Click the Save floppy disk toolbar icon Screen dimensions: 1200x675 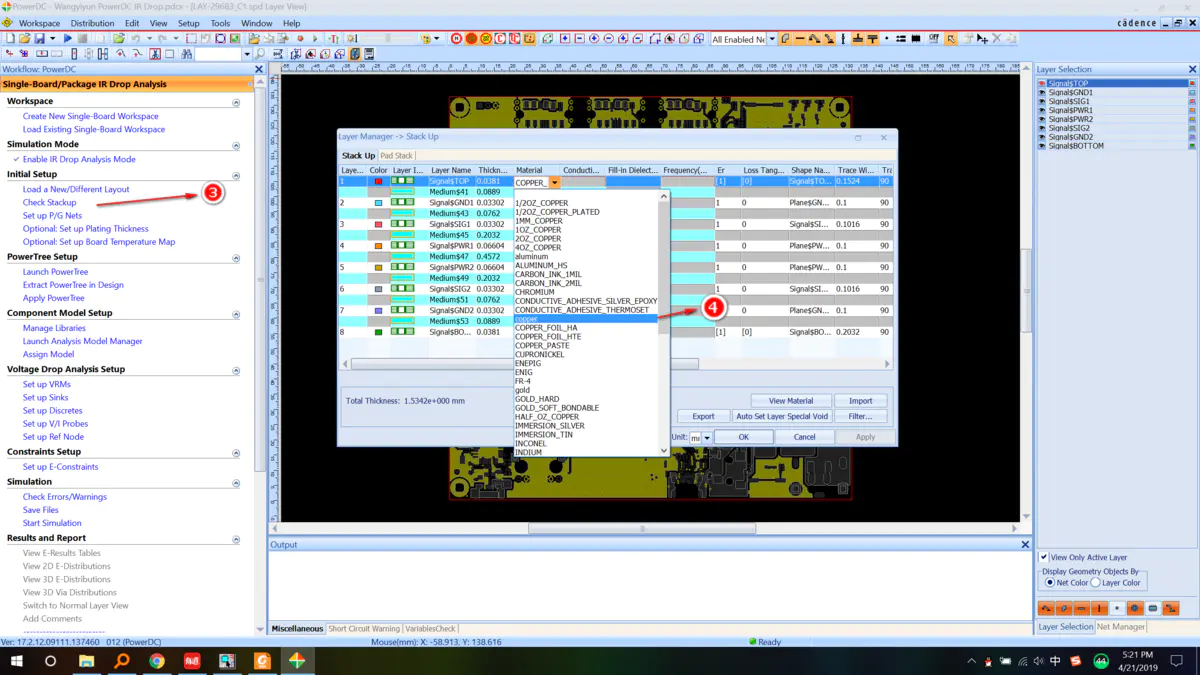click(40, 39)
